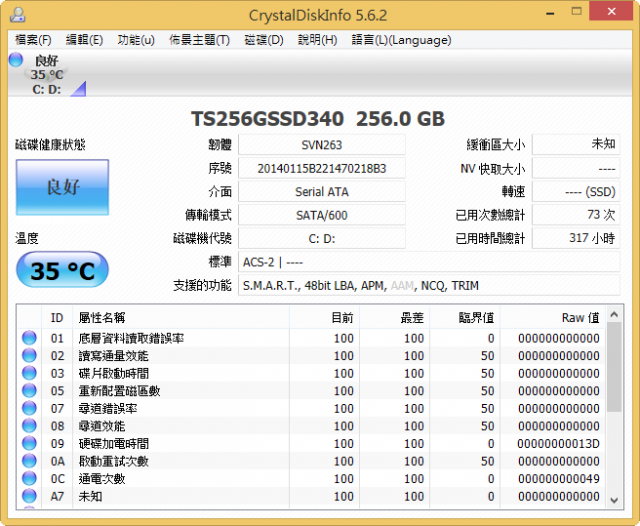Click status orb for attribute A7
The image size is (640, 526).
(29, 496)
